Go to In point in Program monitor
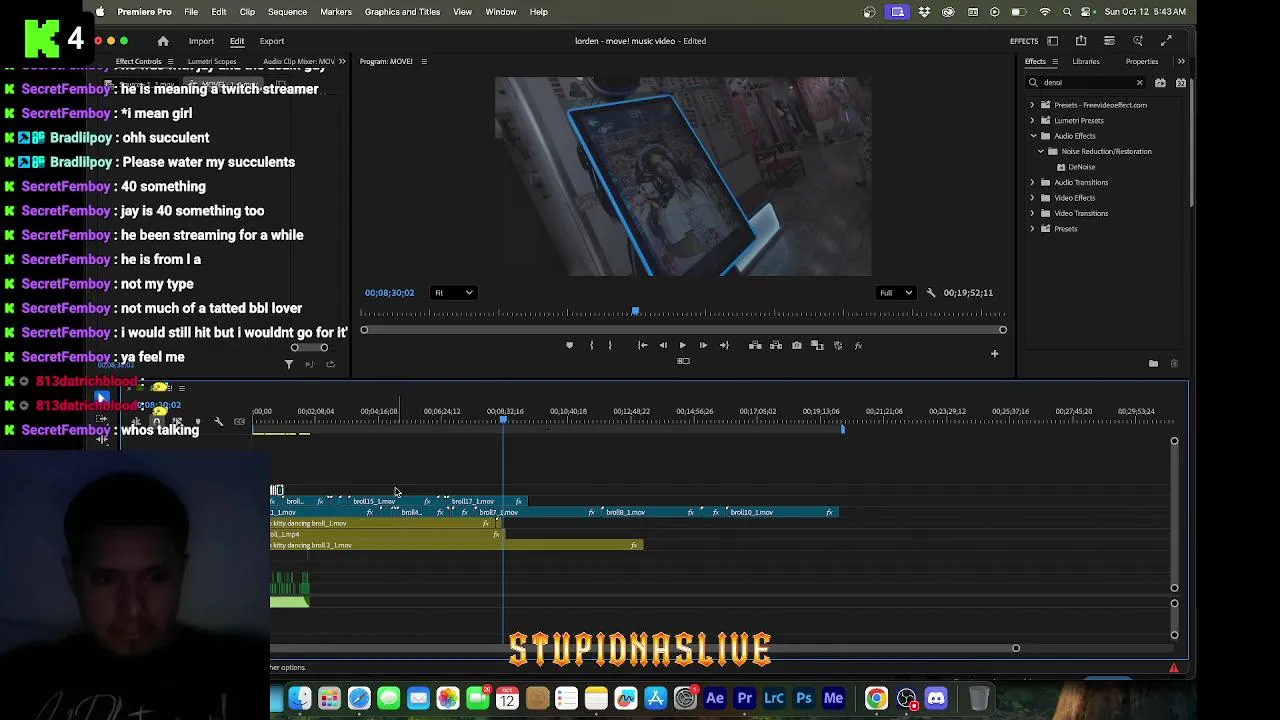The height and width of the screenshot is (720, 1280). pos(643,345)
